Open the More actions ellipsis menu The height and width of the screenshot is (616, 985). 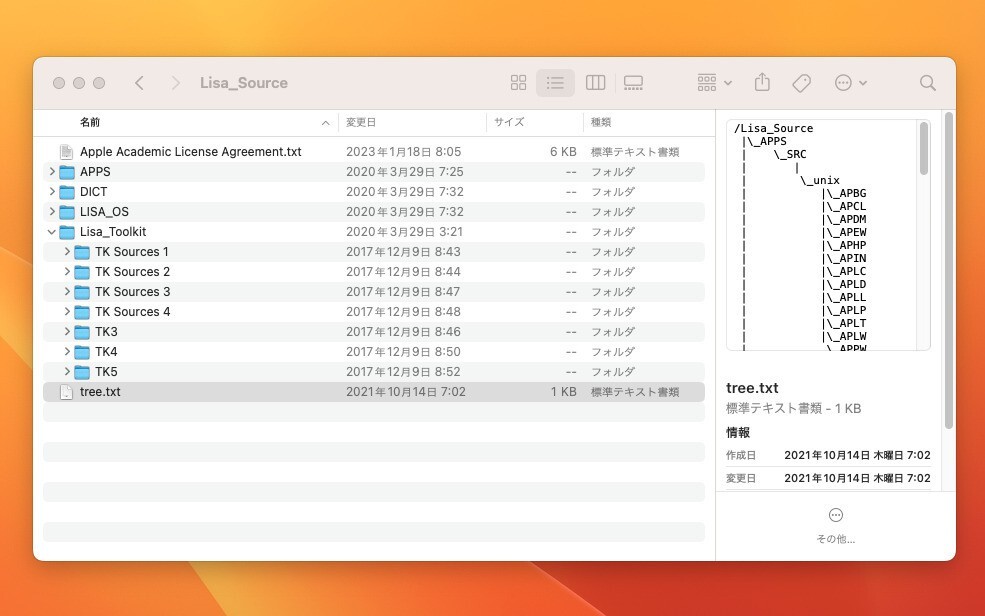click(845, 82)
